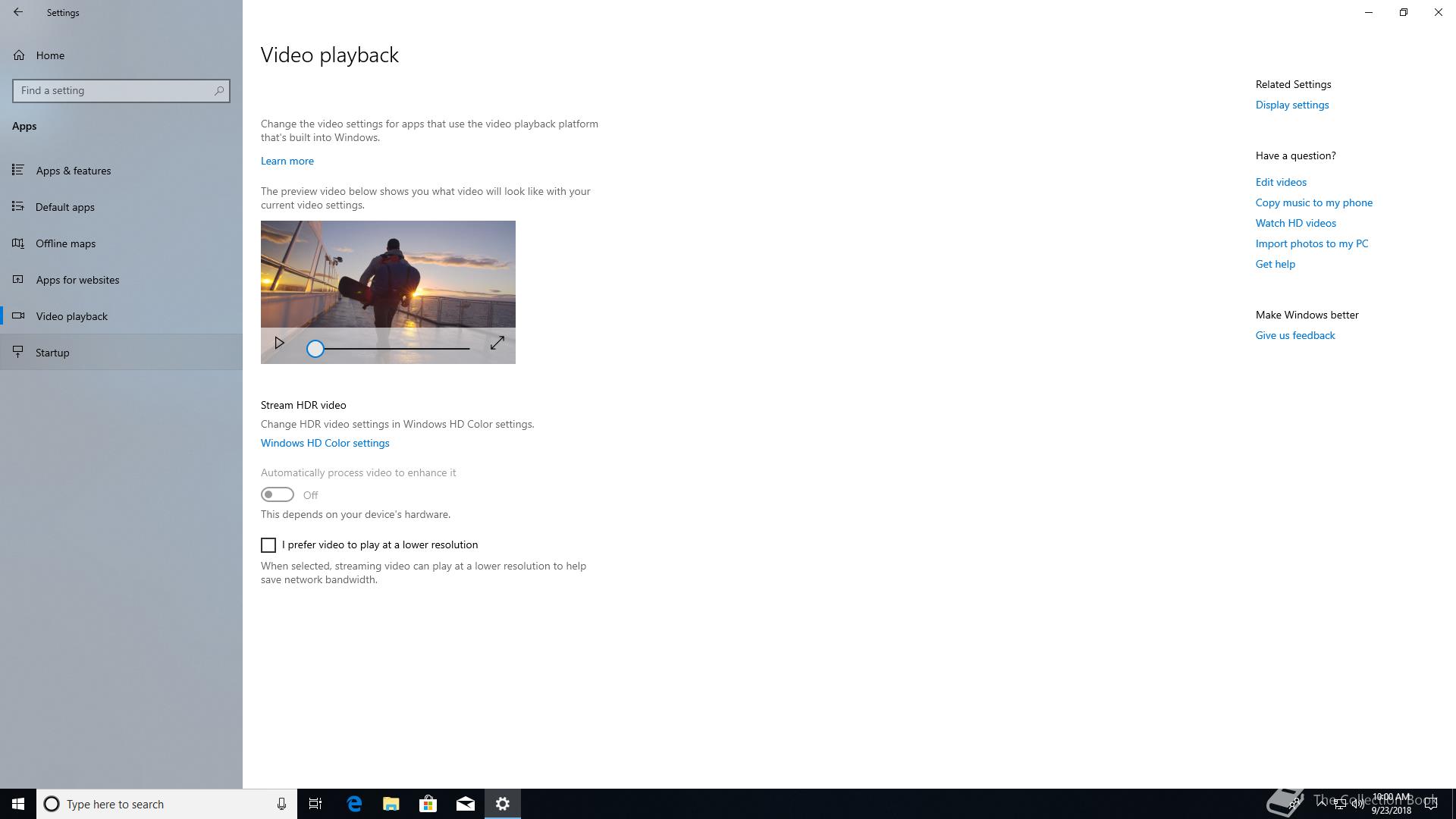The width and height of the screenshot is (1456, 819).
Task: Click the back arrow in Settings
Action: [x=18, y=12]
